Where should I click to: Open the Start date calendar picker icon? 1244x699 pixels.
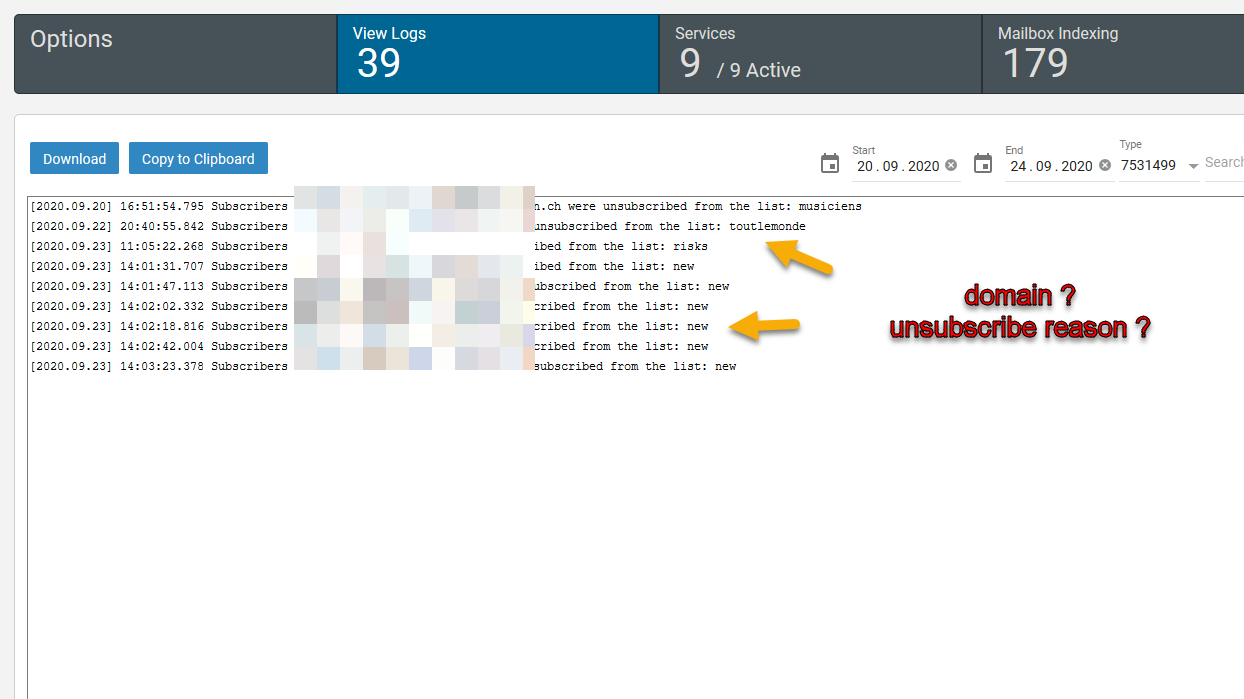[x=830, y=164]
